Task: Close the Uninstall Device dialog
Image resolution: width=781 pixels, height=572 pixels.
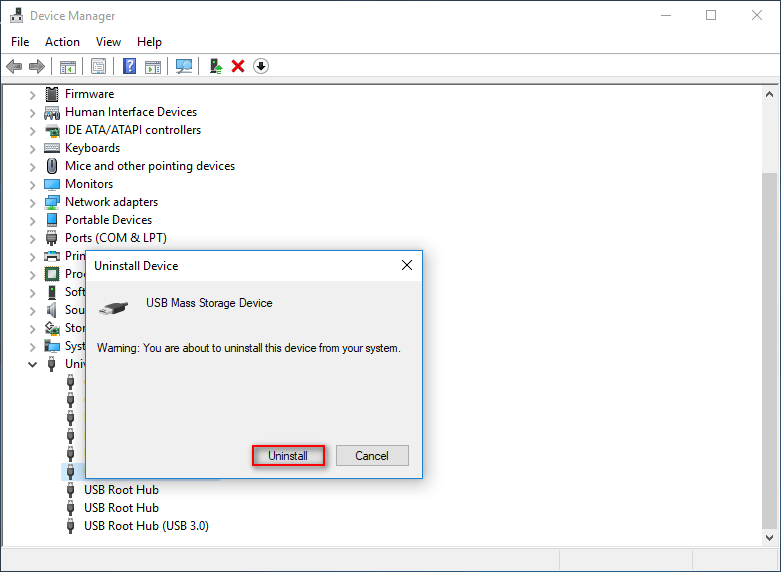Action: coord(406,266)
